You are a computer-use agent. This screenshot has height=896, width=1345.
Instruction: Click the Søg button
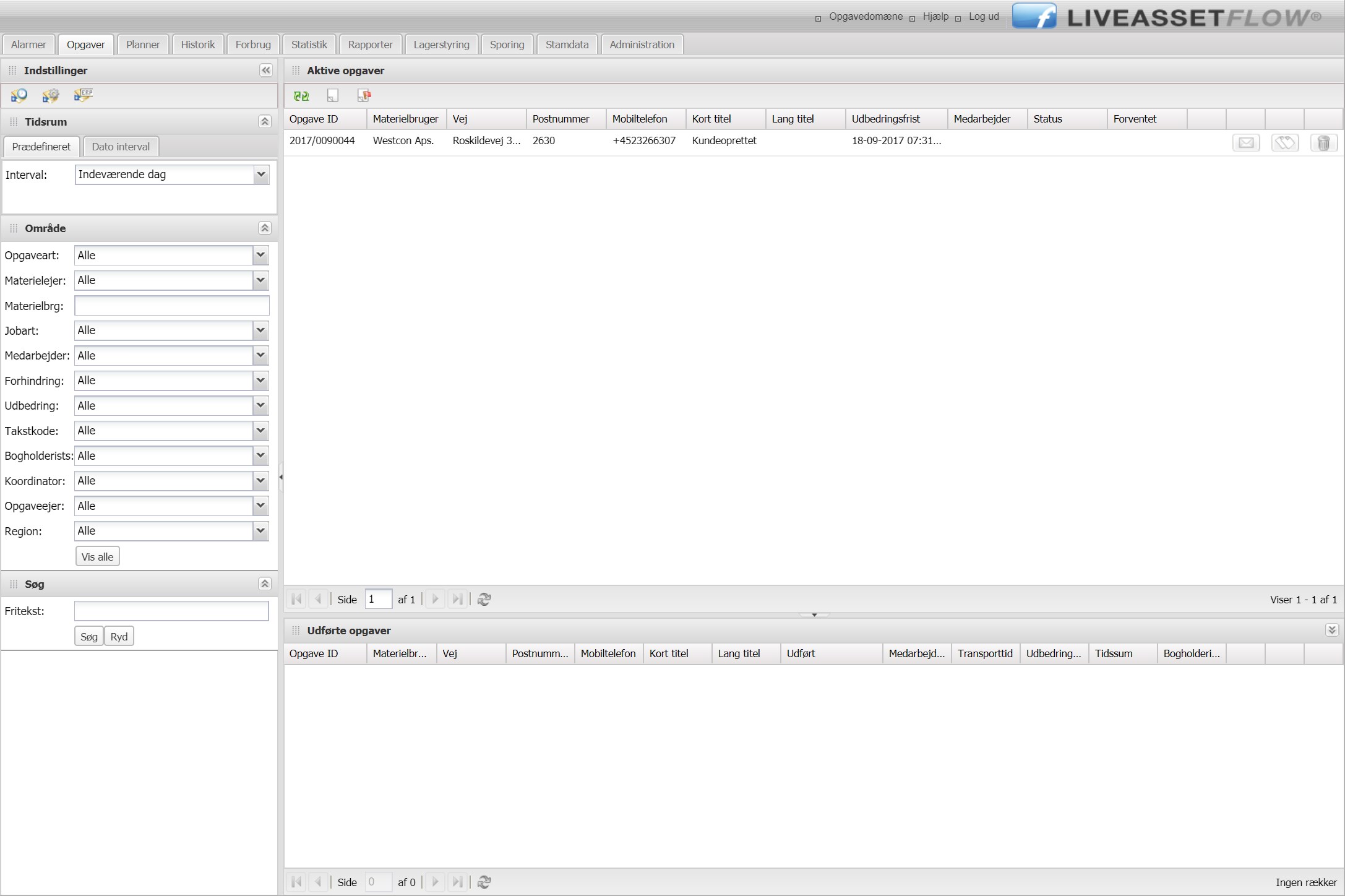click(88, 636)
